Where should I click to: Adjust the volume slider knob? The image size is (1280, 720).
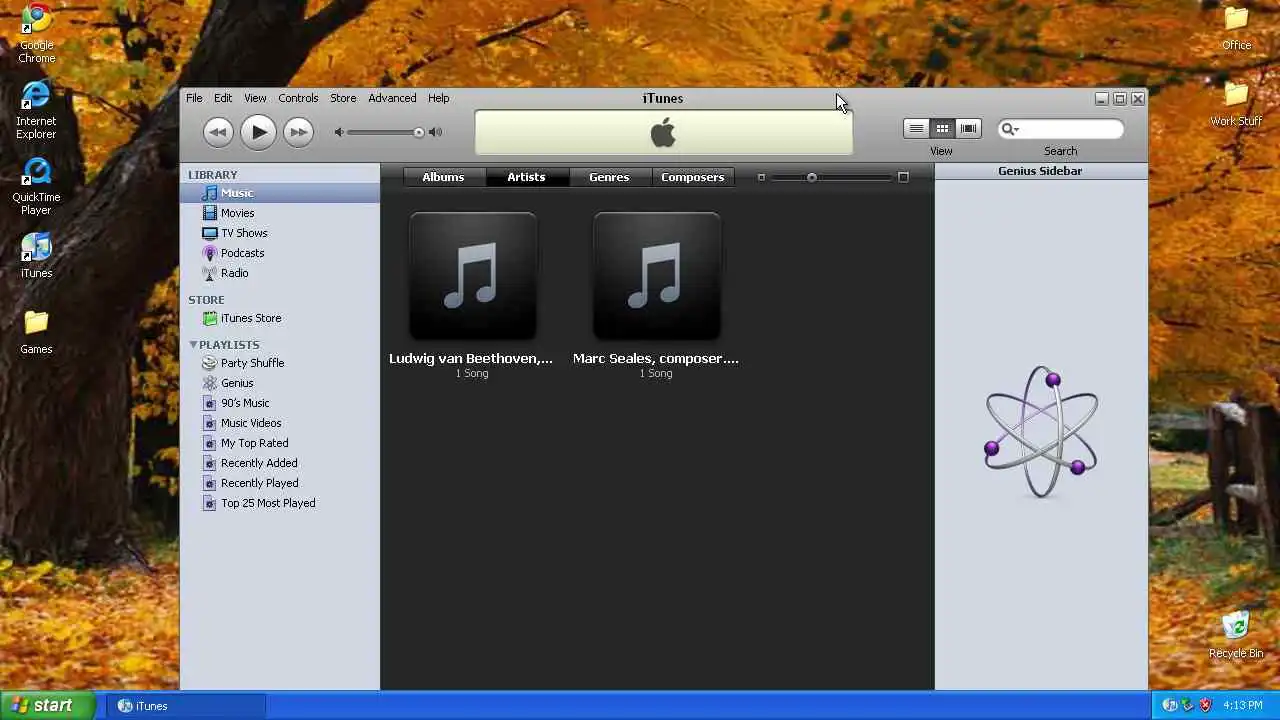pyautogui.click(x=419, y=132)
